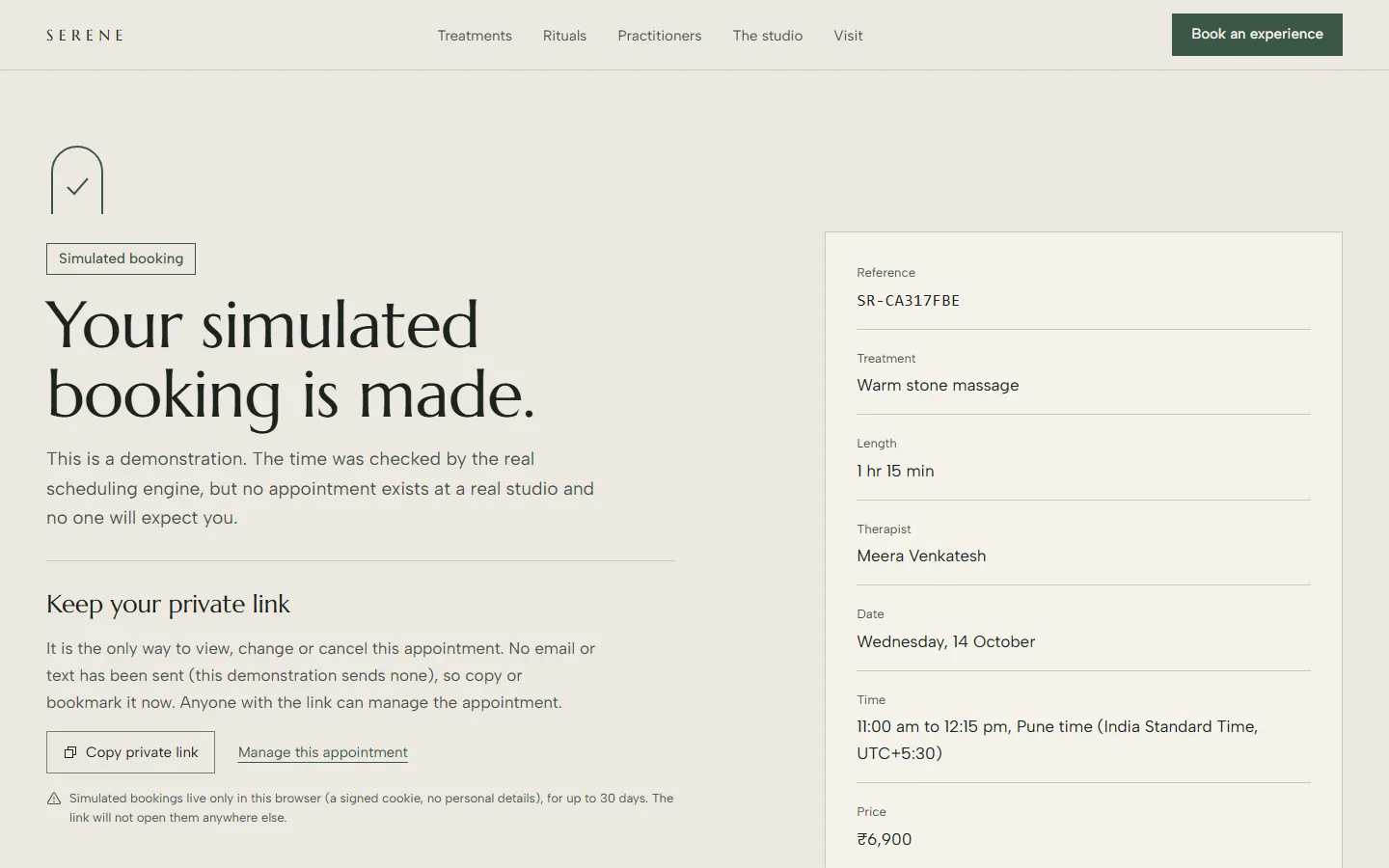Image resolution: width=1389 pixels, height=868 pixels.
Task: Click the length value 1 hr 15 min
Action: (x=895, y=471)
